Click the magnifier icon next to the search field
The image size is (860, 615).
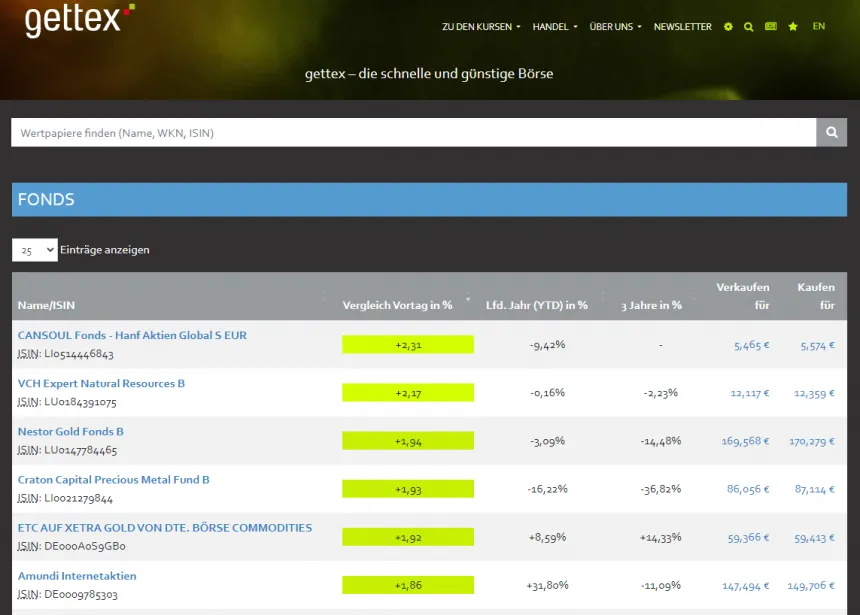pos(832,132)
